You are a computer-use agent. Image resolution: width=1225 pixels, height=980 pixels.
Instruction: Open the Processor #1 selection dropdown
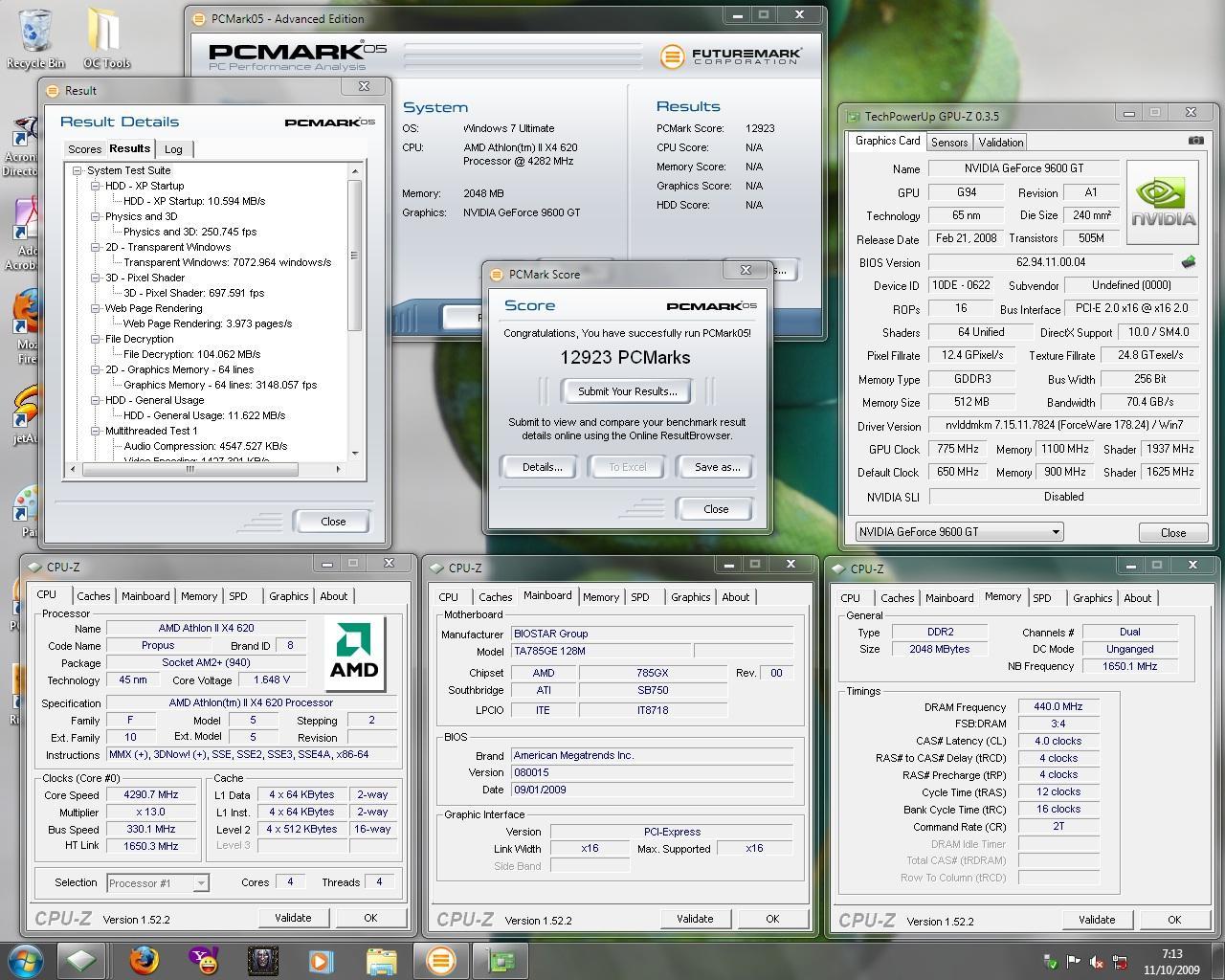tap(157, 882)
